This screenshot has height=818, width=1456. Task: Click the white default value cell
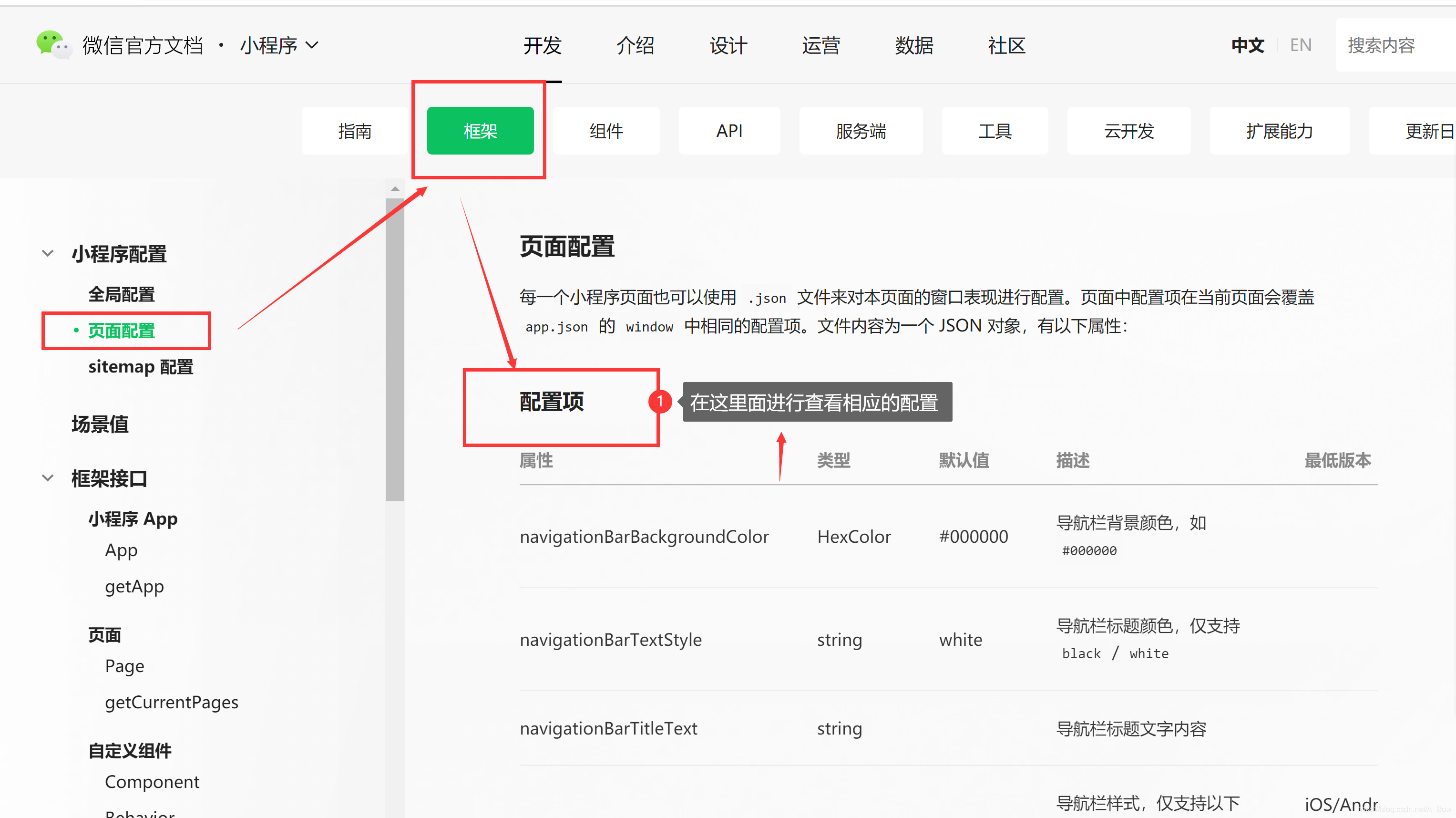coord(961,639)
